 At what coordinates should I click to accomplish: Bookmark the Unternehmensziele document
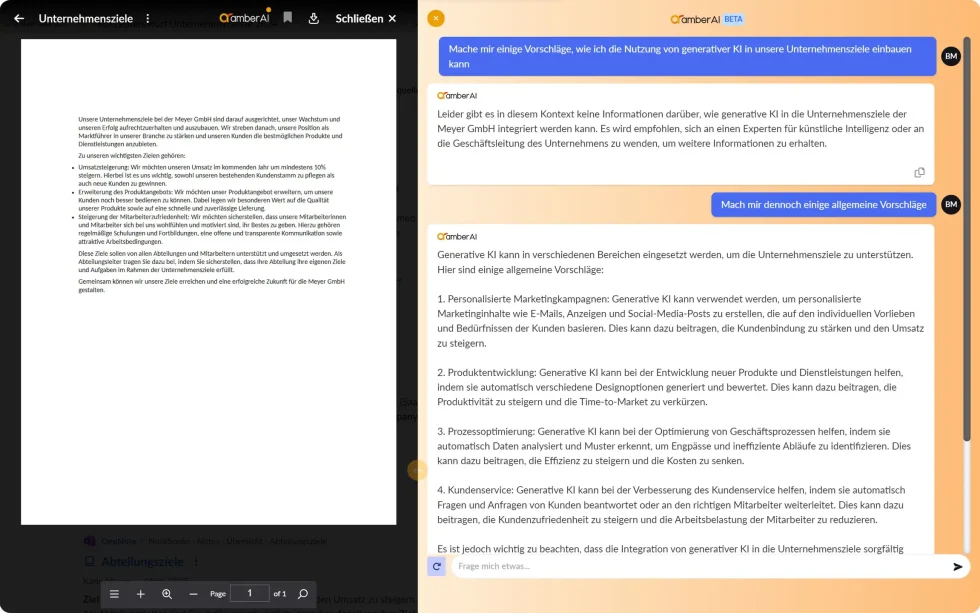point(288,18)
